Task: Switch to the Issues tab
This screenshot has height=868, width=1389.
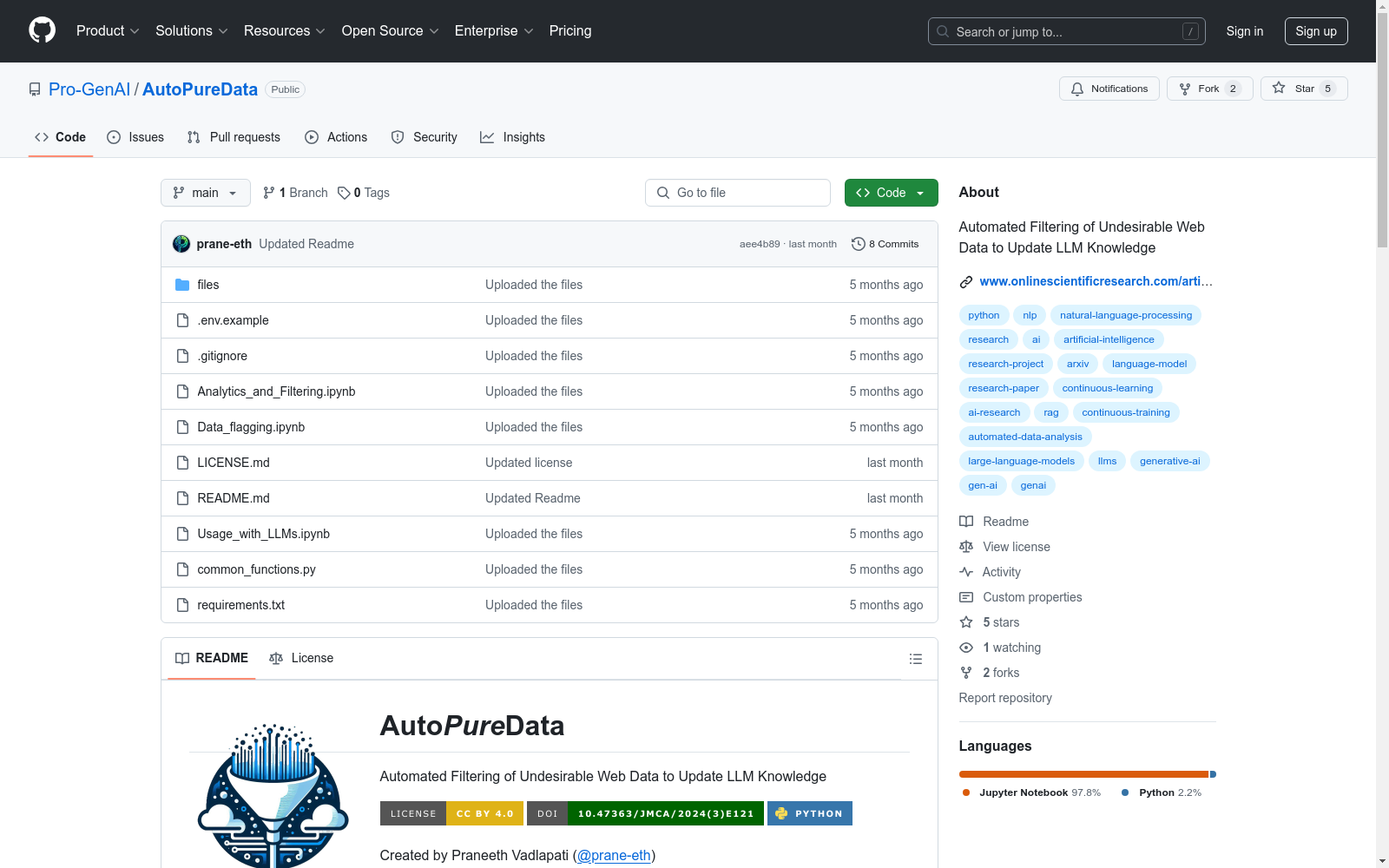Action: click(x=135, y=137)
